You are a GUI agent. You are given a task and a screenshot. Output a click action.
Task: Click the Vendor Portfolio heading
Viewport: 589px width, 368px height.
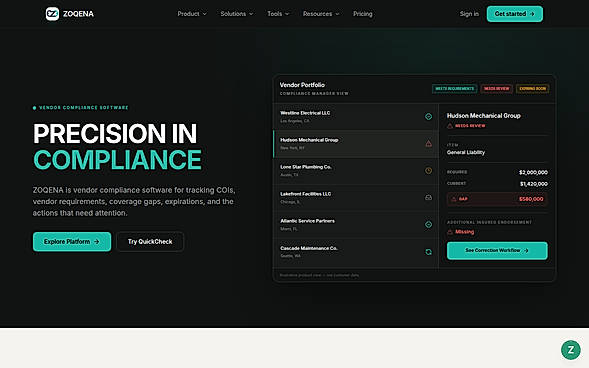click(x=302, y=85)
